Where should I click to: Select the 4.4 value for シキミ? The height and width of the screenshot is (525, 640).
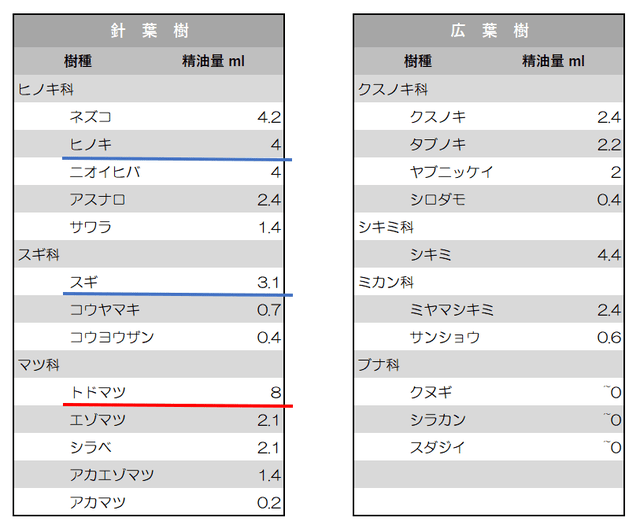point(609,255)
